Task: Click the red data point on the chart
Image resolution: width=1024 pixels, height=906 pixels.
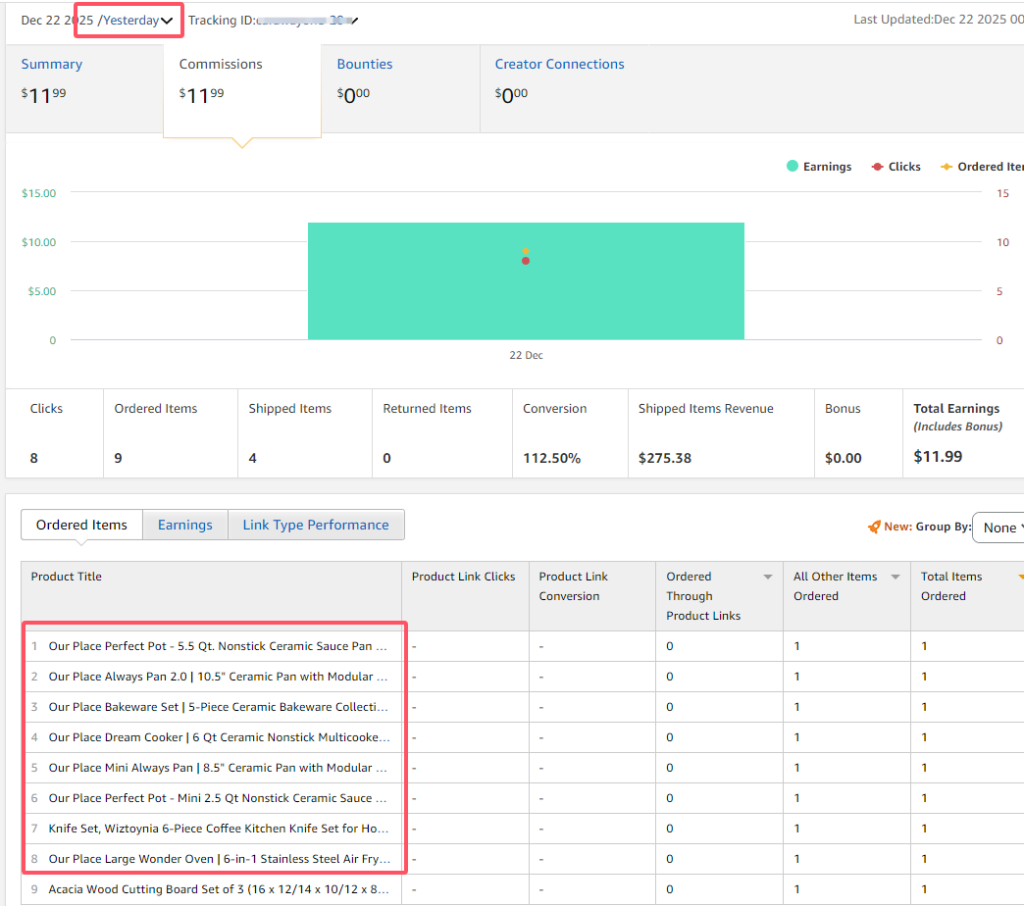Action: click(525, 261)
